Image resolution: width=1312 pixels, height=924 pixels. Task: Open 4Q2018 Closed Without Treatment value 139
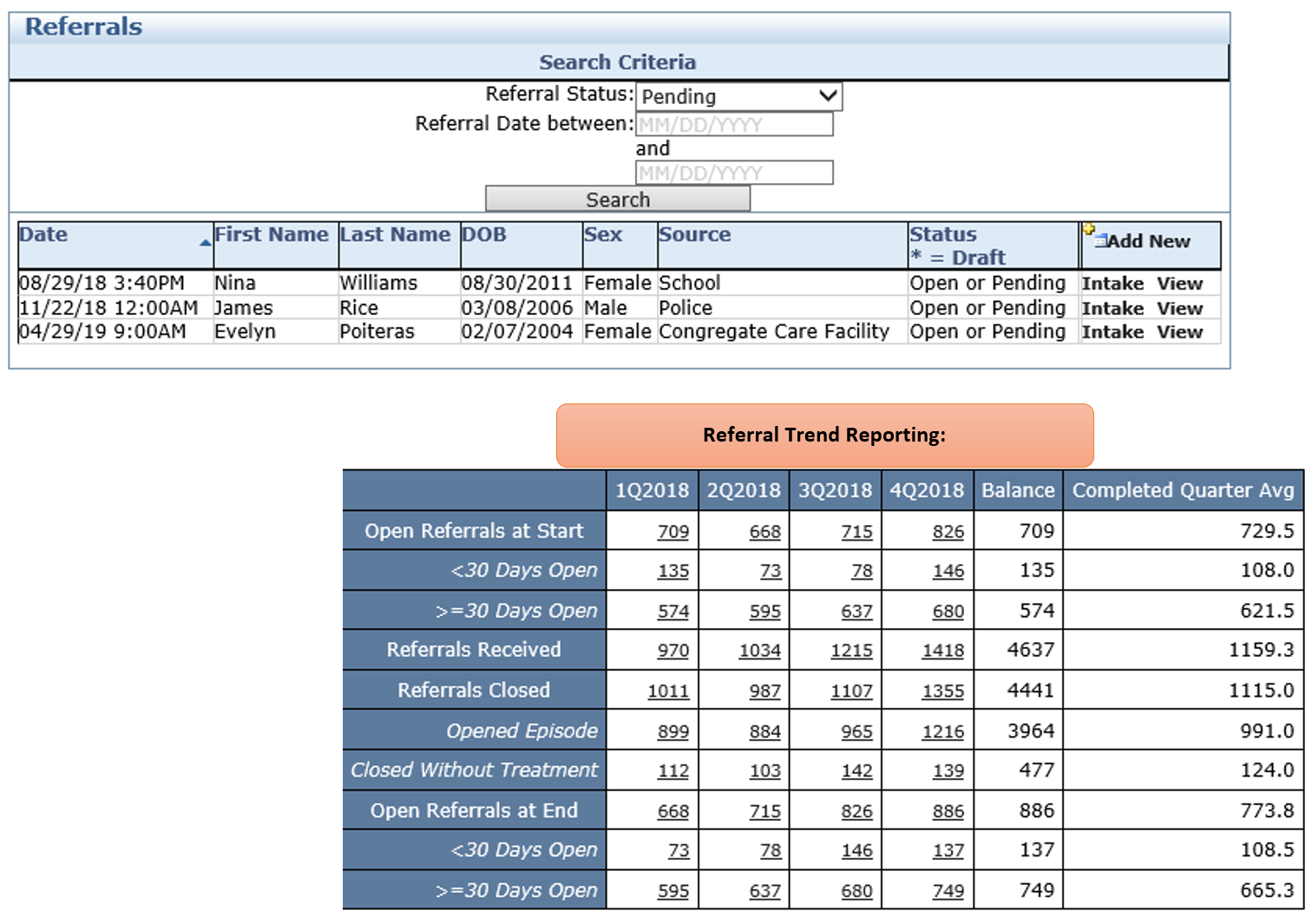point(948,770)
